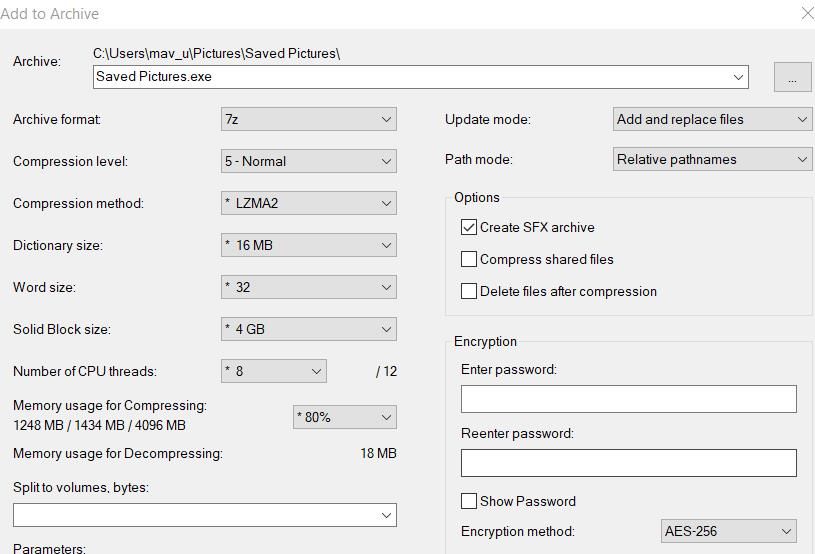This screenshot has width=815, height=554.
Task: Open the Archive format dropdown
Action: click(308, 119)
